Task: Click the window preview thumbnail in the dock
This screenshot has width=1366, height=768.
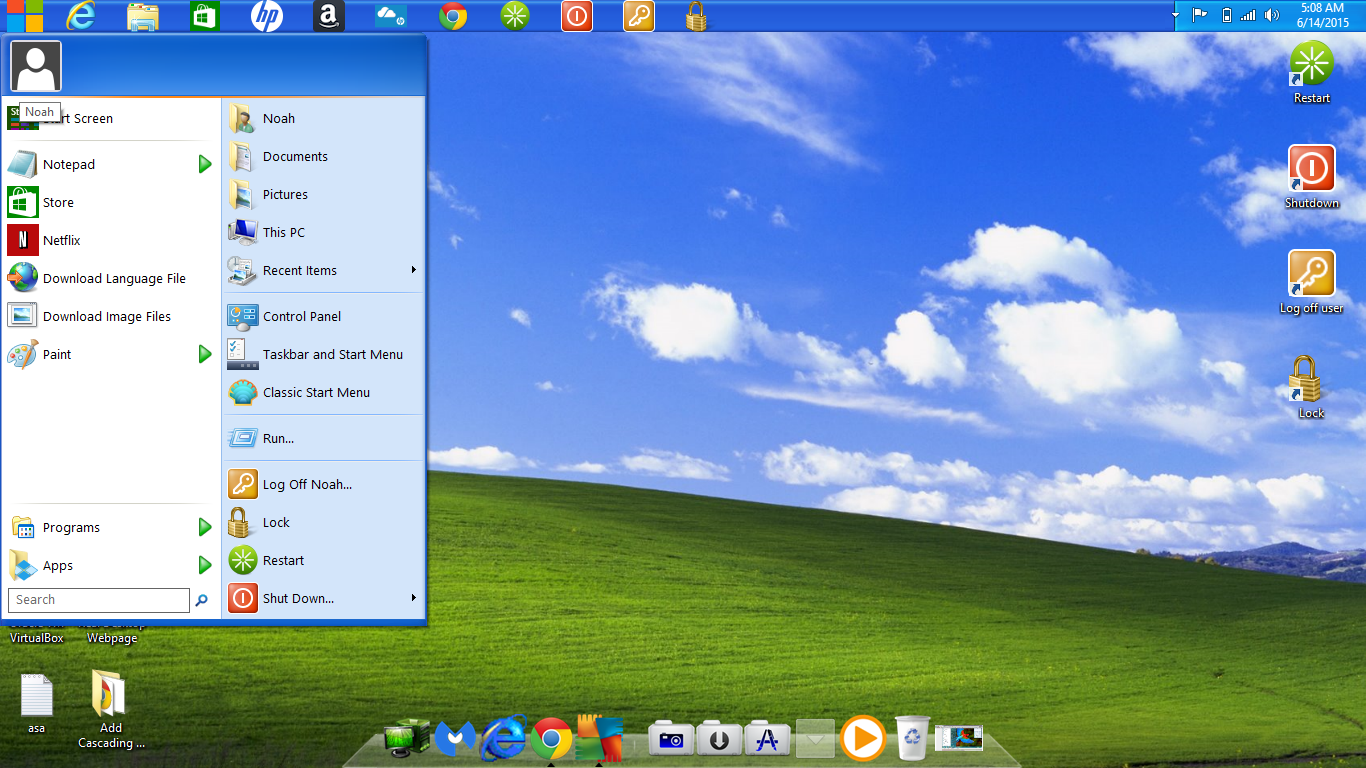Action: (x=959, y=738)
